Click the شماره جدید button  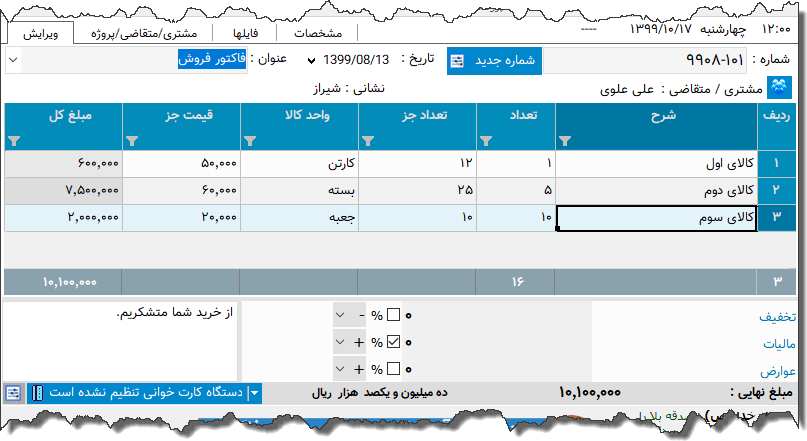[494, 61]
